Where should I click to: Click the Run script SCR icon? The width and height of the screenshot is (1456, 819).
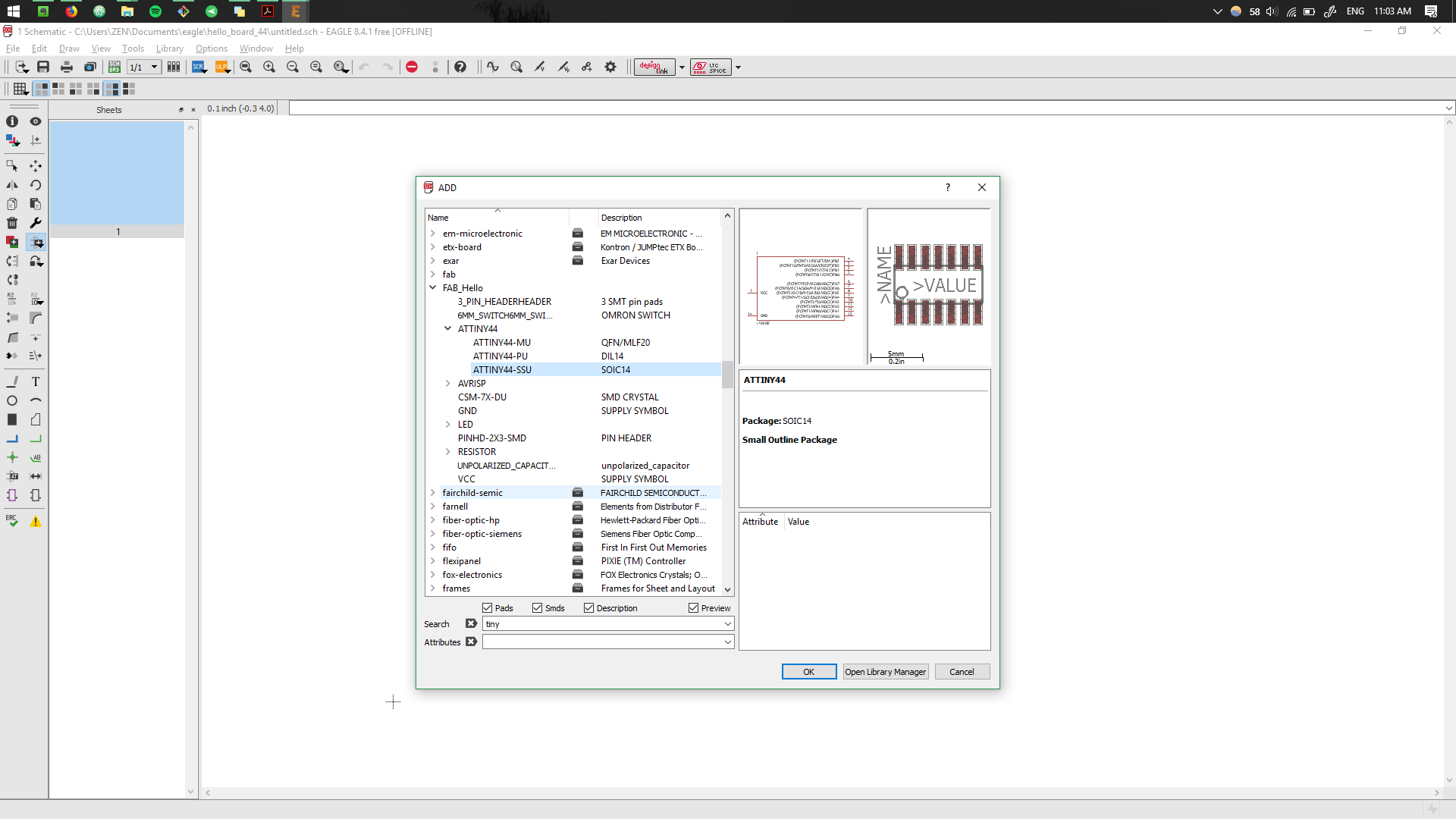coord(199,67)
